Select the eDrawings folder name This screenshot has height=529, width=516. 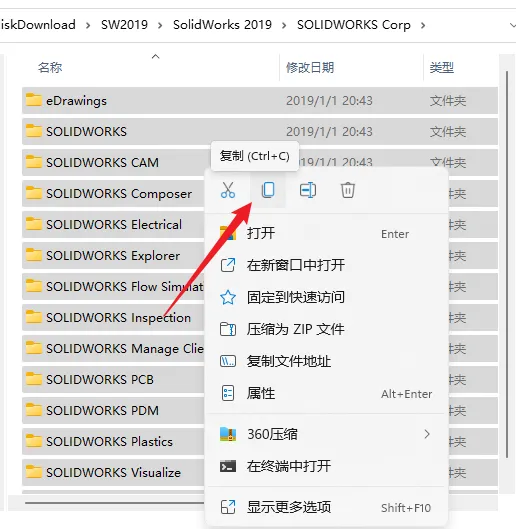click(76, 101)
